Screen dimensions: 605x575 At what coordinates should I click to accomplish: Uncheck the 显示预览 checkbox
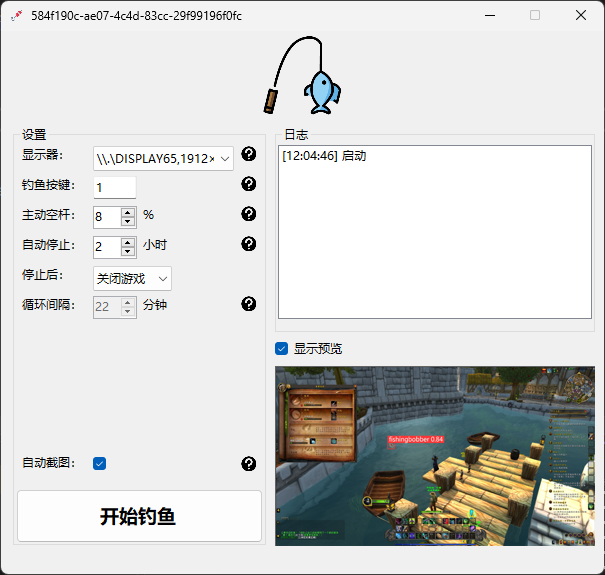[x=282, y=348]
